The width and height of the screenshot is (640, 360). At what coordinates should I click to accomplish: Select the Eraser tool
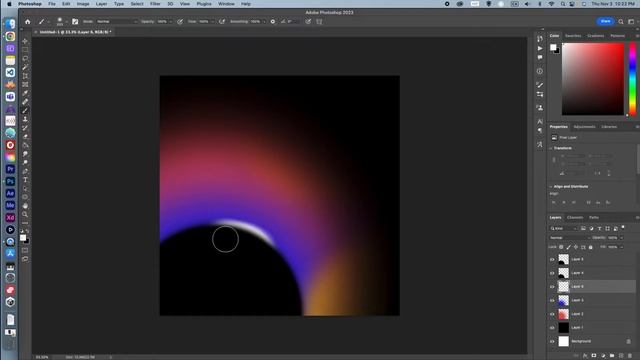(25, 136)
